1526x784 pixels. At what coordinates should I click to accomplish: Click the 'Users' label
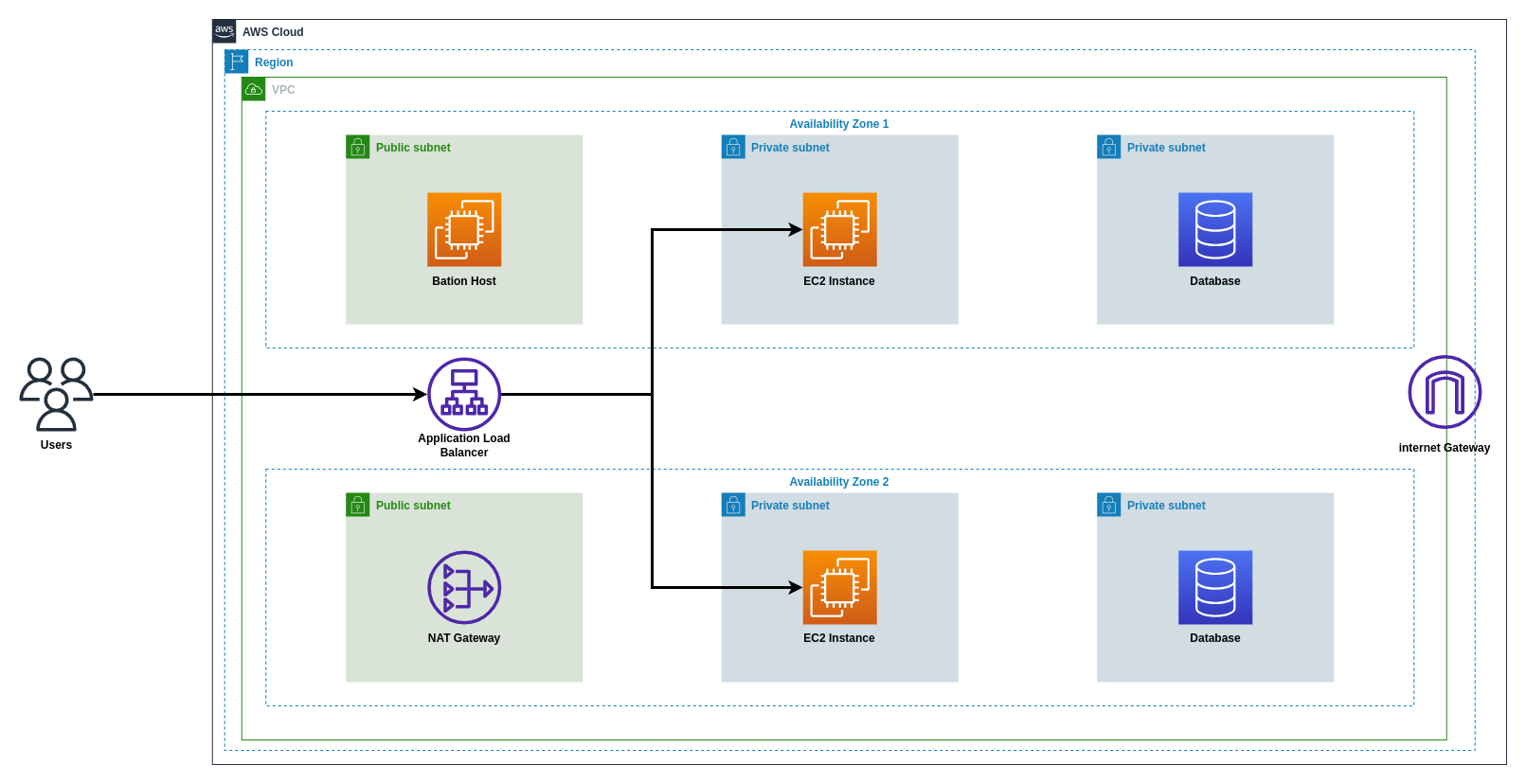(x=56, y=445)
